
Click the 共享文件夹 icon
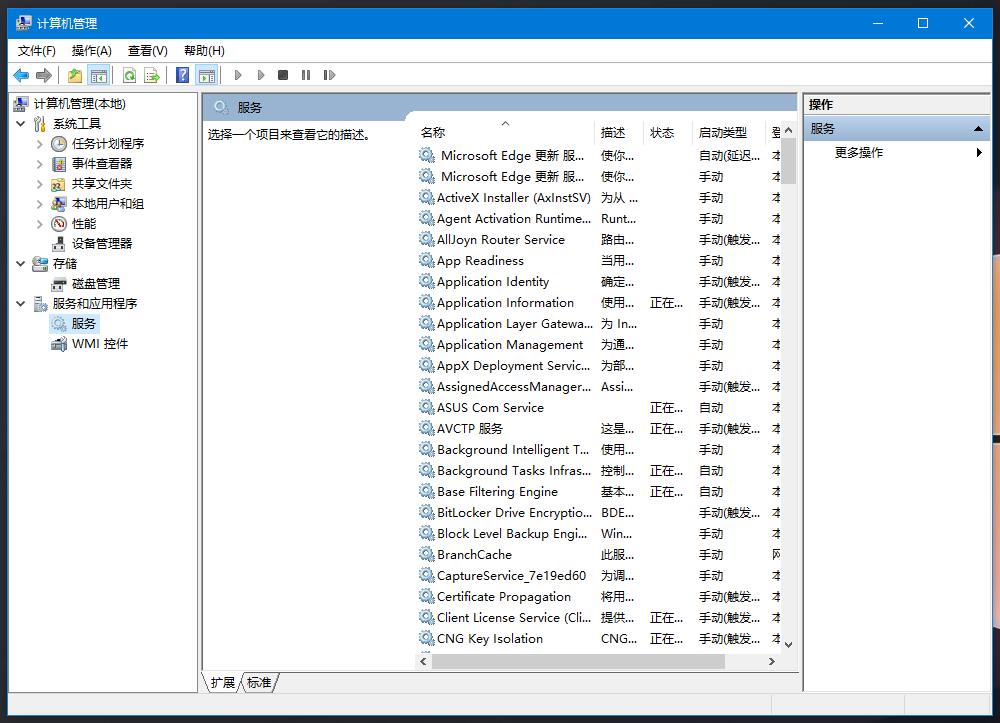point(59,184)
